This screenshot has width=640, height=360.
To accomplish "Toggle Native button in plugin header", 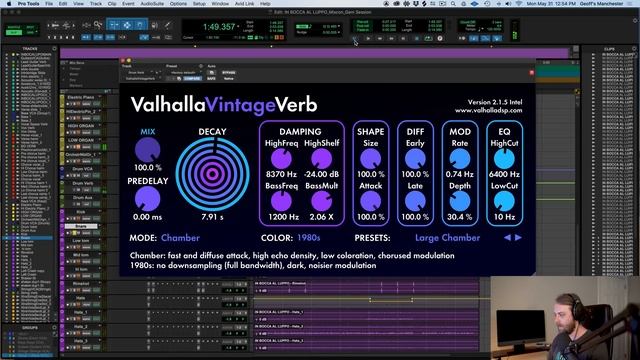I will 229,78.
